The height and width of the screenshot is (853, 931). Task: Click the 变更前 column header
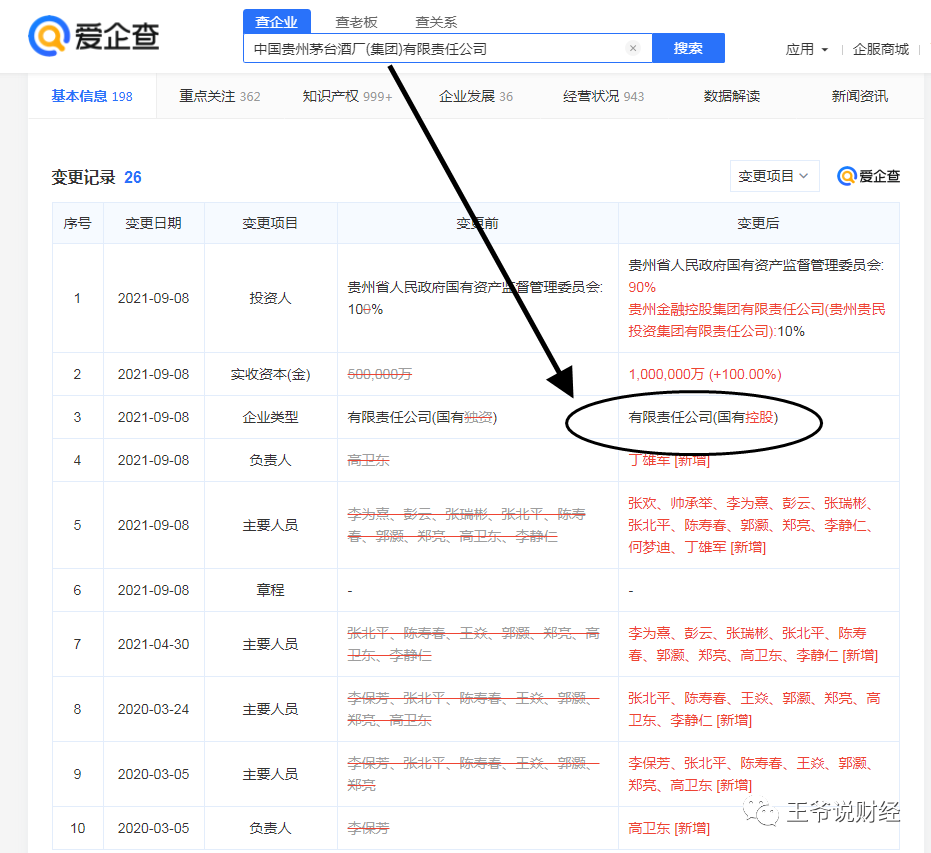click(x=477, y=223)
